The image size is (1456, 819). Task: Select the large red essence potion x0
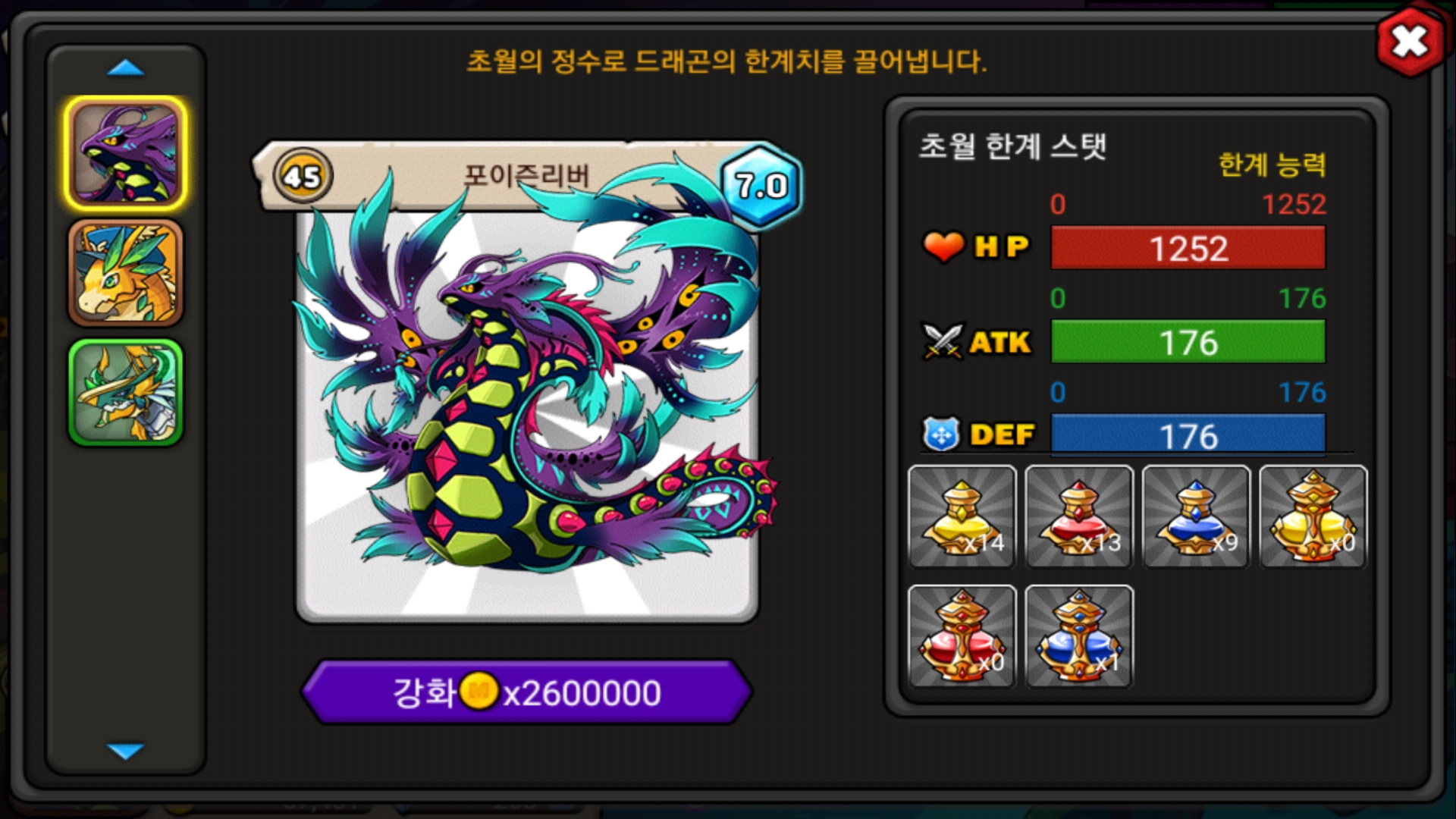(962, 636)
